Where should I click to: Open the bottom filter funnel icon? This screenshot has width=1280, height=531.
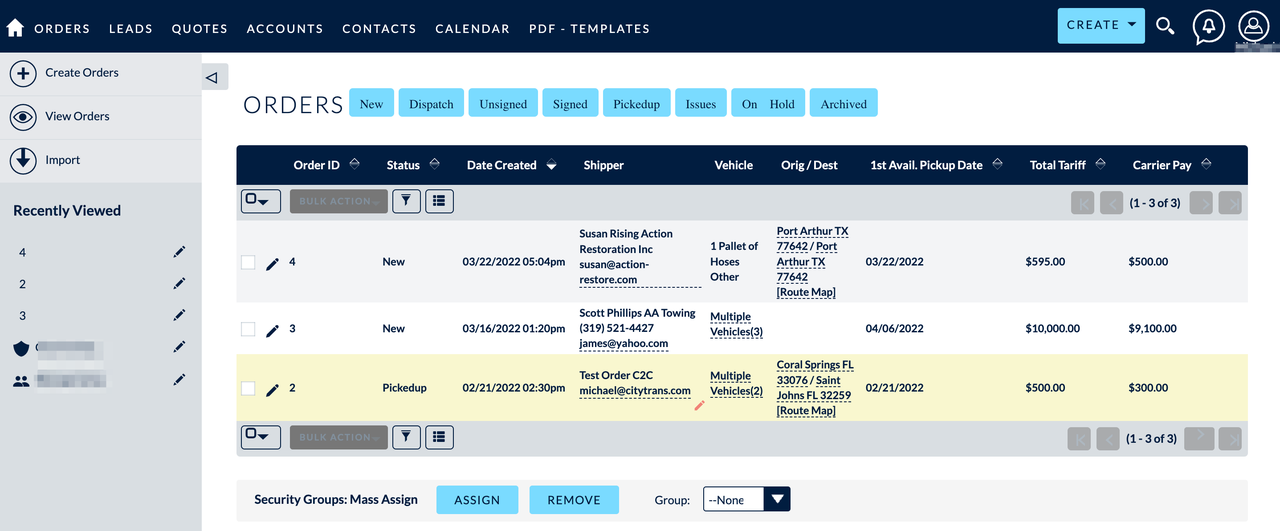point(406,437)
